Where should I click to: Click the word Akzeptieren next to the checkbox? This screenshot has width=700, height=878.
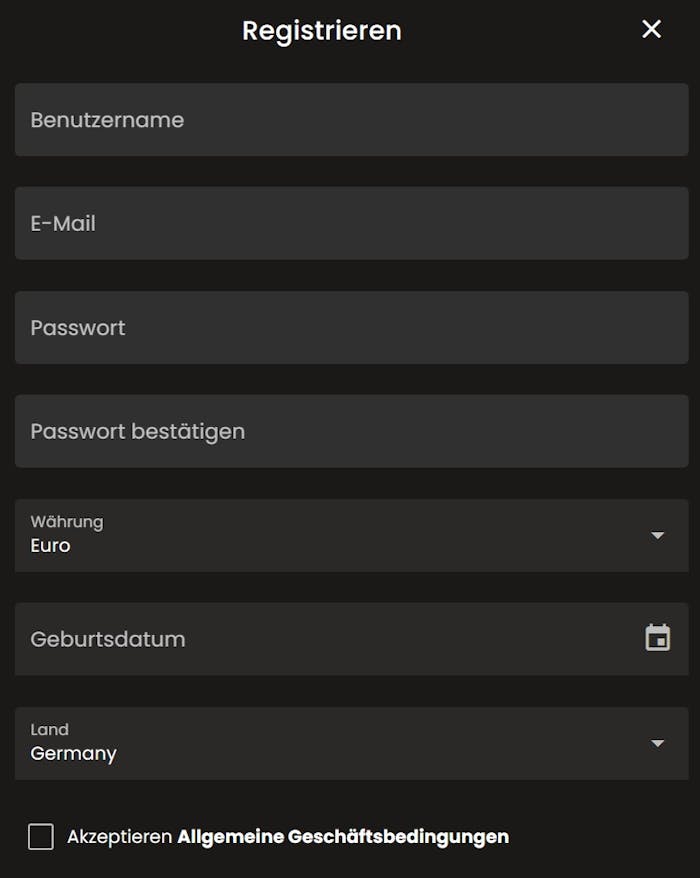point(116,836)
